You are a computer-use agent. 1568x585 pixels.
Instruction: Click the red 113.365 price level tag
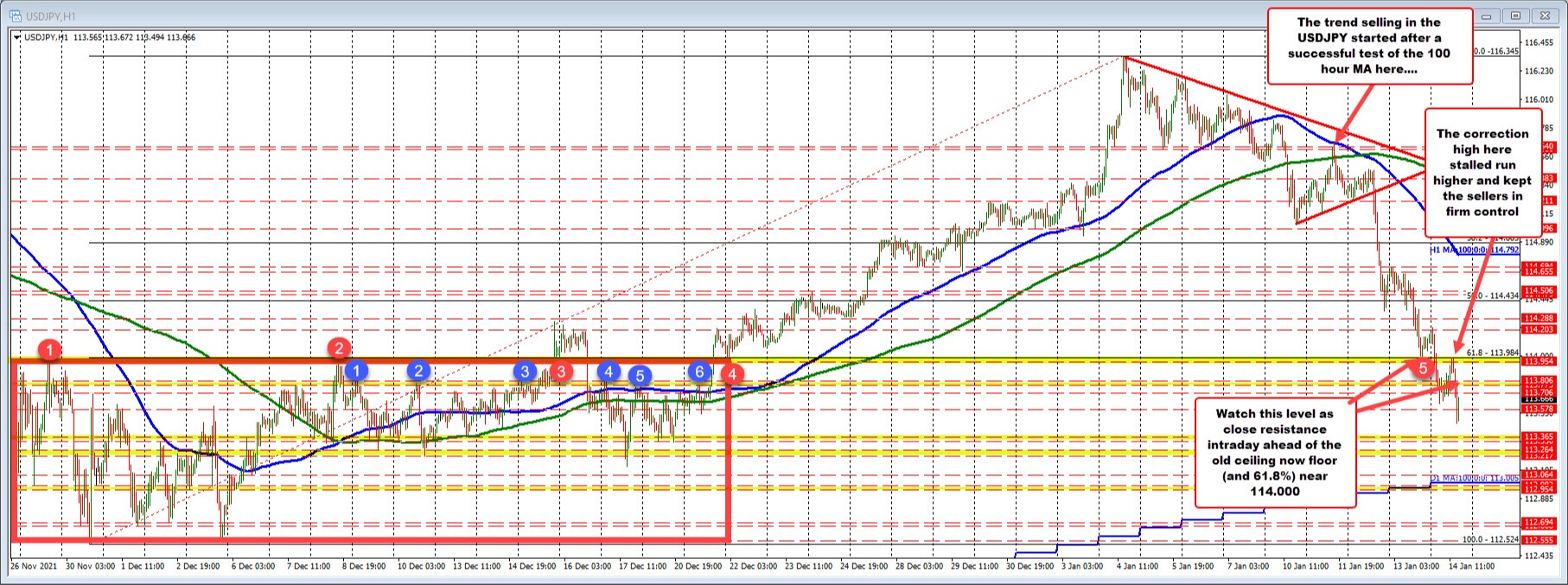point(1539,437)
